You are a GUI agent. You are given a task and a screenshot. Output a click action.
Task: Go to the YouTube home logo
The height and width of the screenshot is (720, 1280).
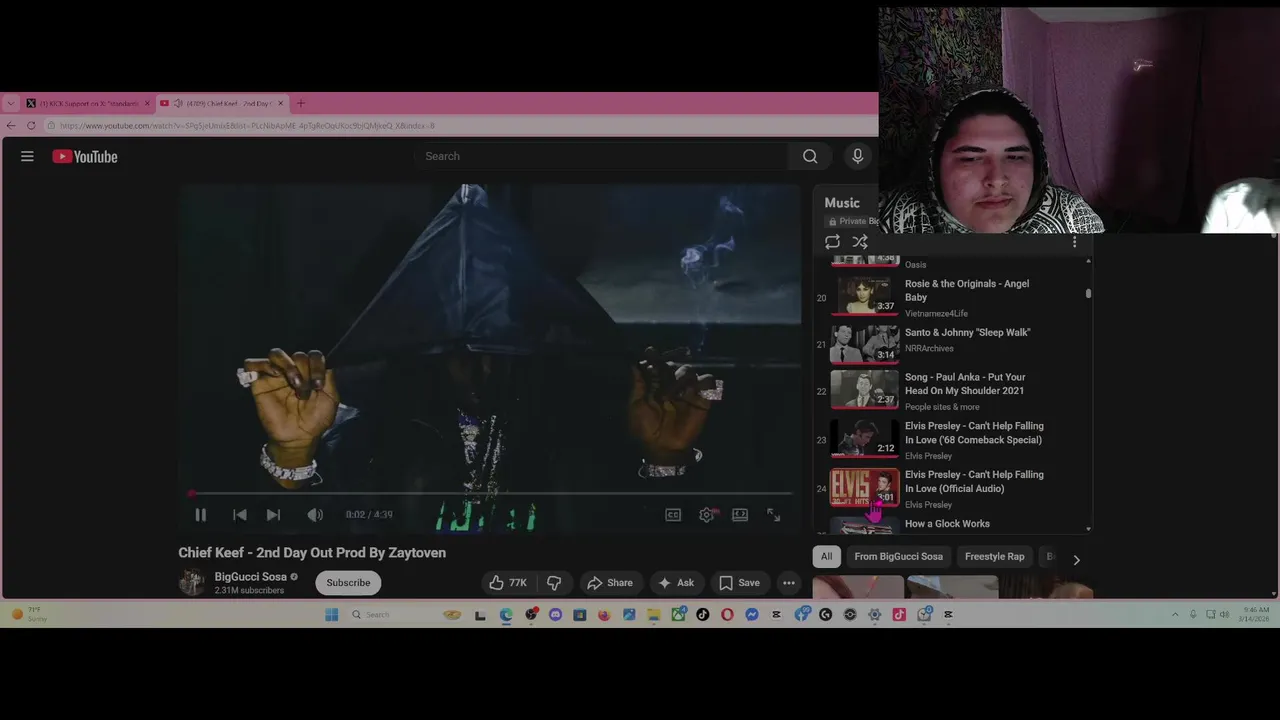point(85,156)
